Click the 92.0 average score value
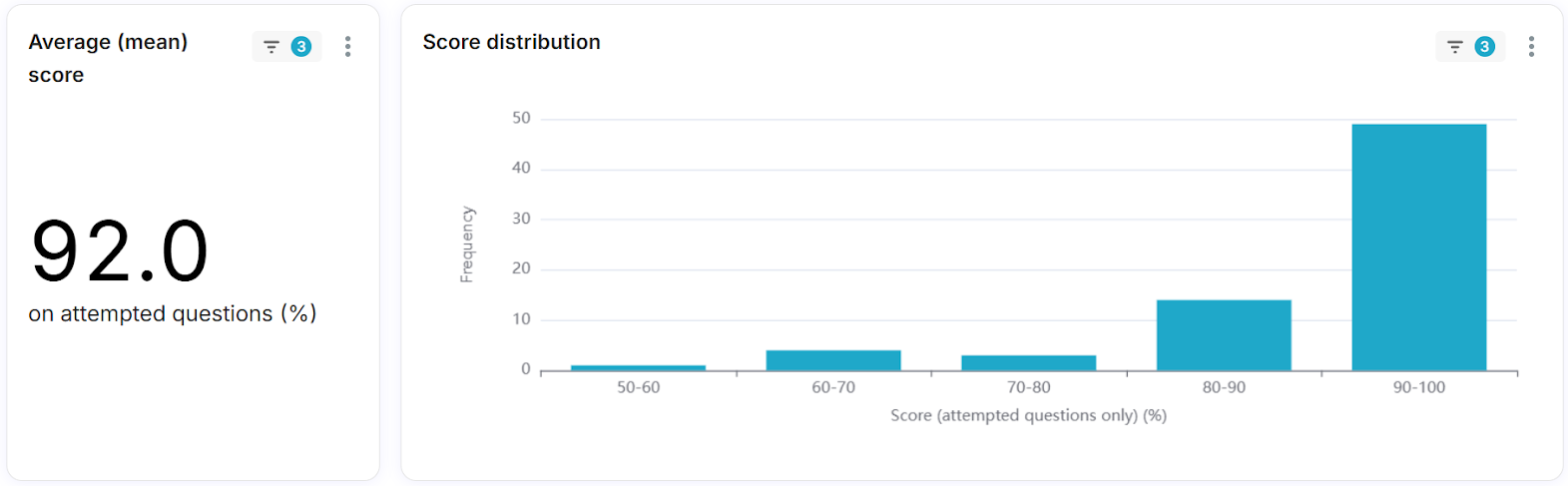Image resolution: width=1568 pixels, height=486 pixels. [x=120, y=251]
